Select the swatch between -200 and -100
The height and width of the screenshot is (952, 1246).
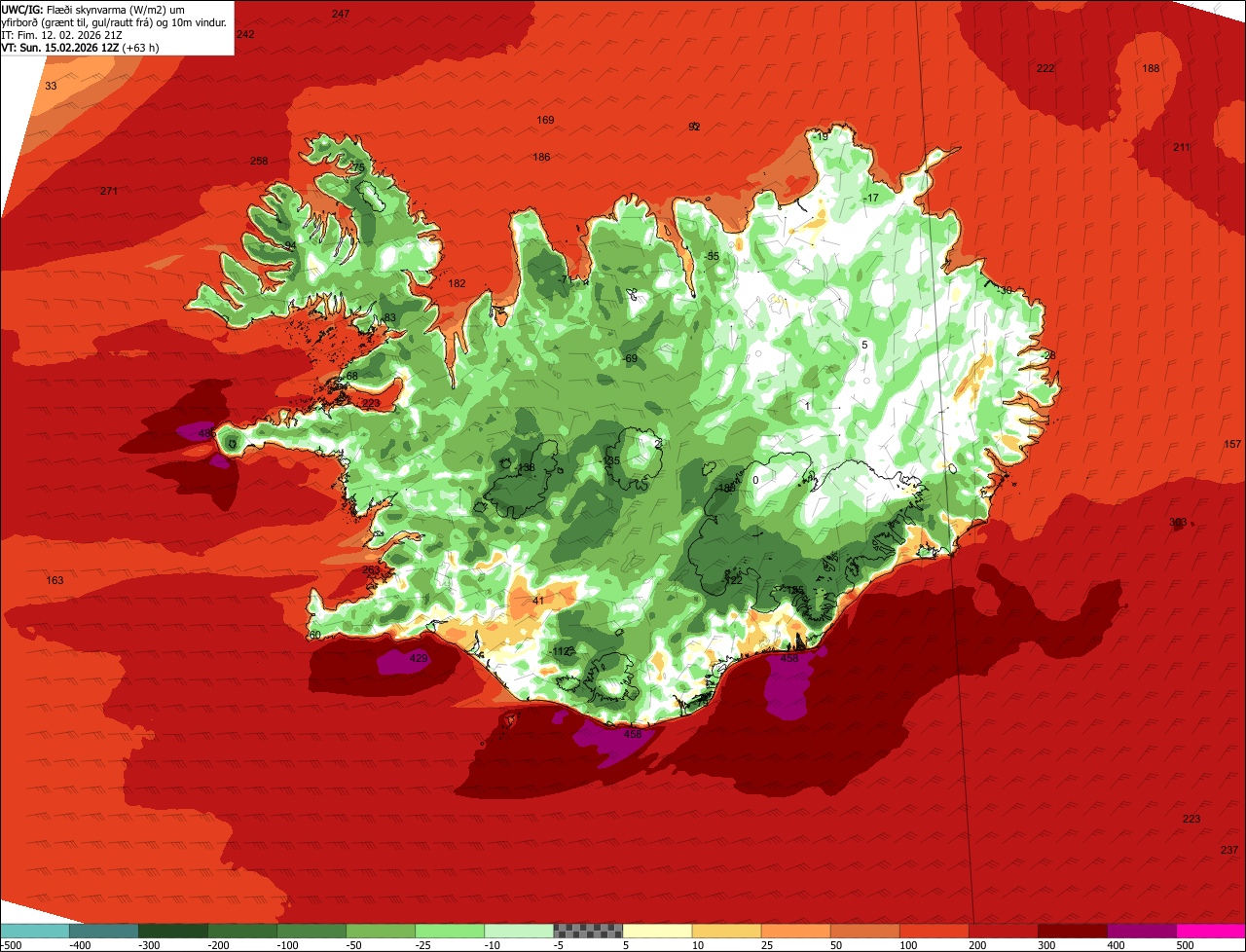coord(243,931)
